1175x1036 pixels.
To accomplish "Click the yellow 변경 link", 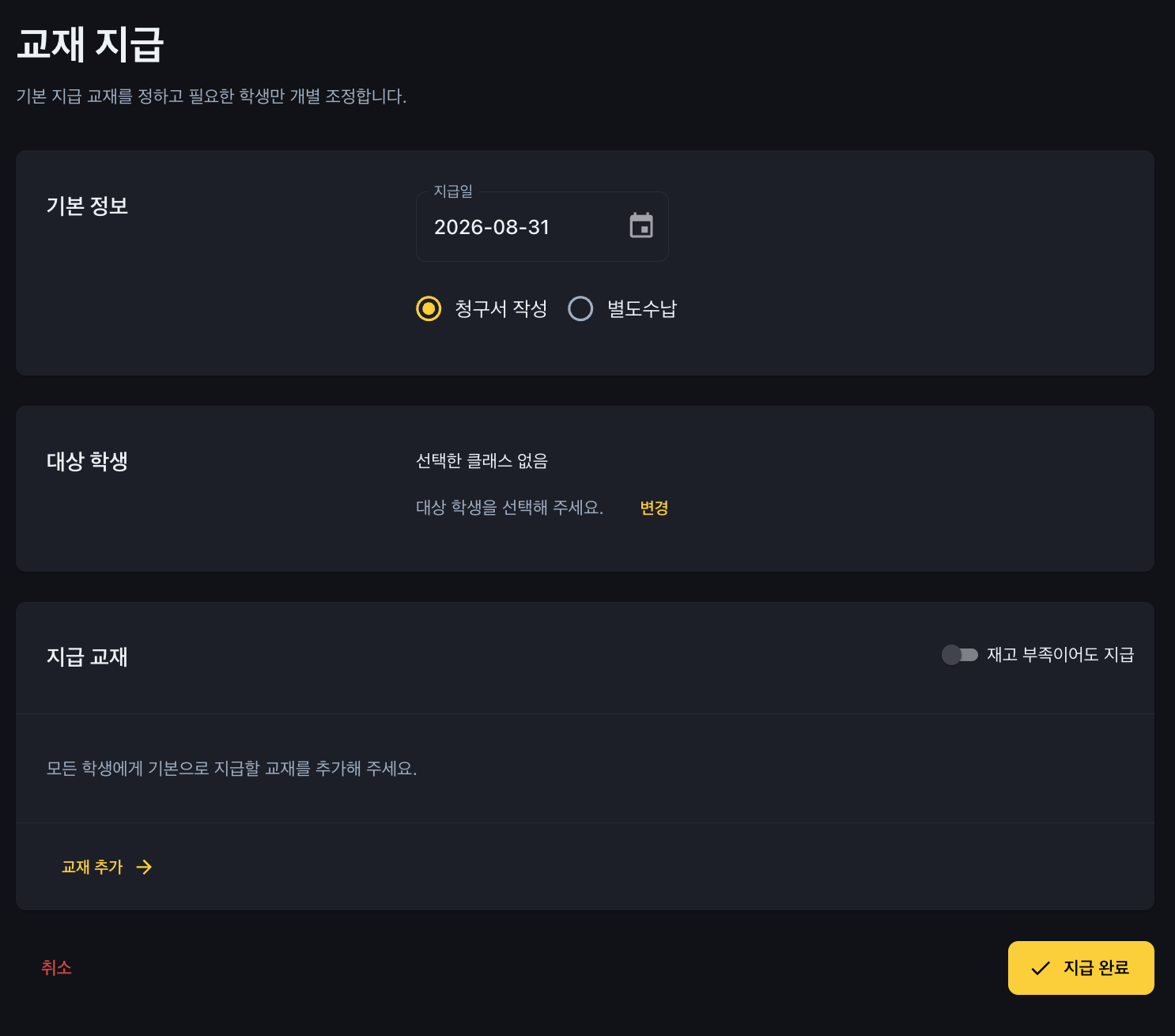I will pyautogui.click(x=654, y=508).
